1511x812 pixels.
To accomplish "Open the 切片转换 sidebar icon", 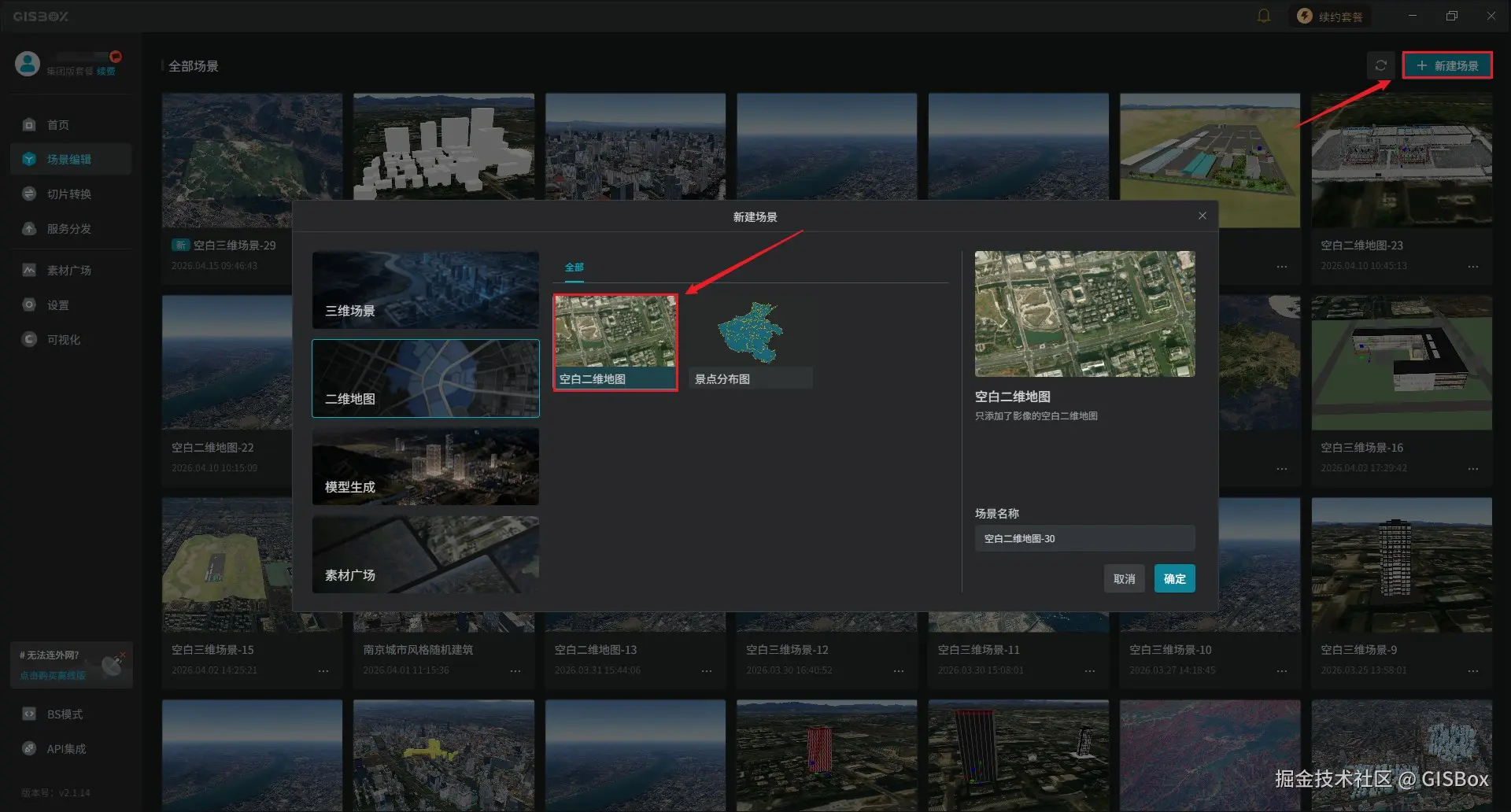I will coord(29,194).
